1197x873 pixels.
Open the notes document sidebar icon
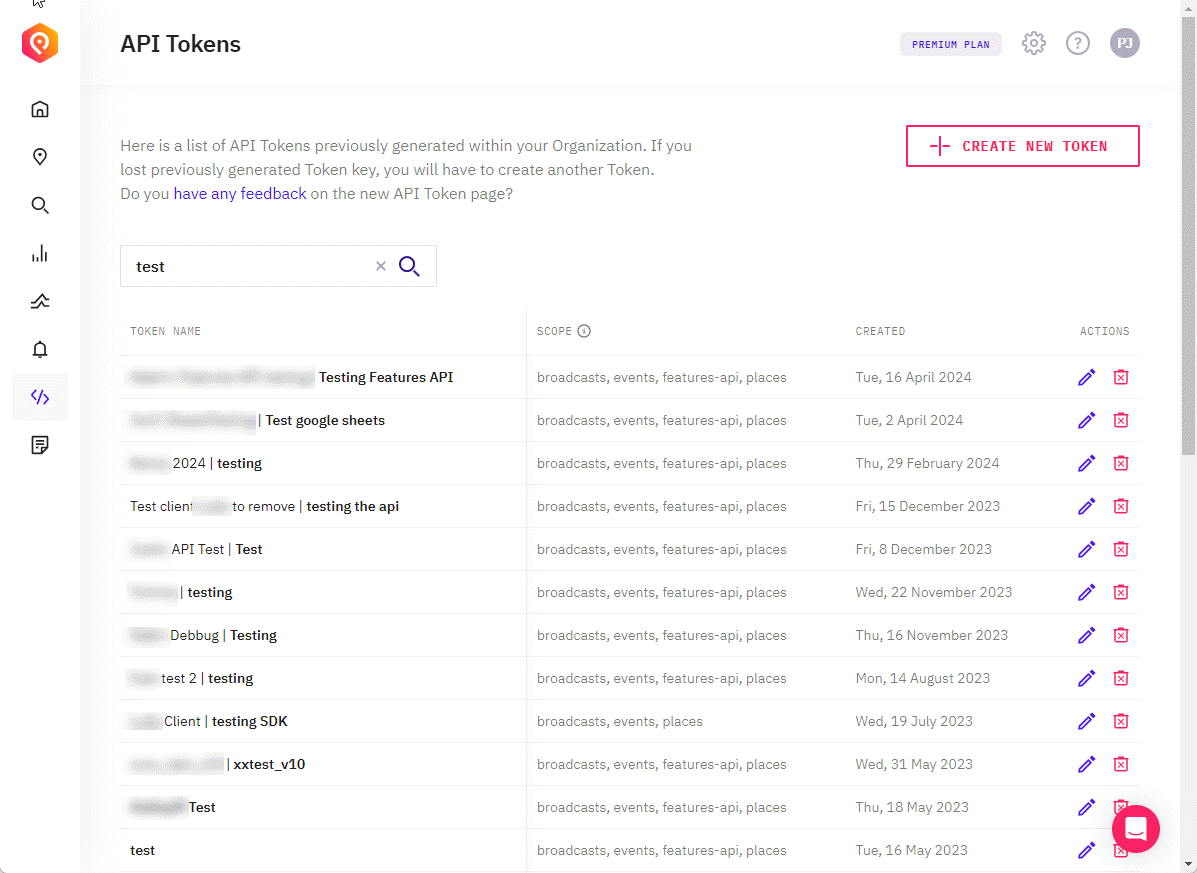point(40,445)
